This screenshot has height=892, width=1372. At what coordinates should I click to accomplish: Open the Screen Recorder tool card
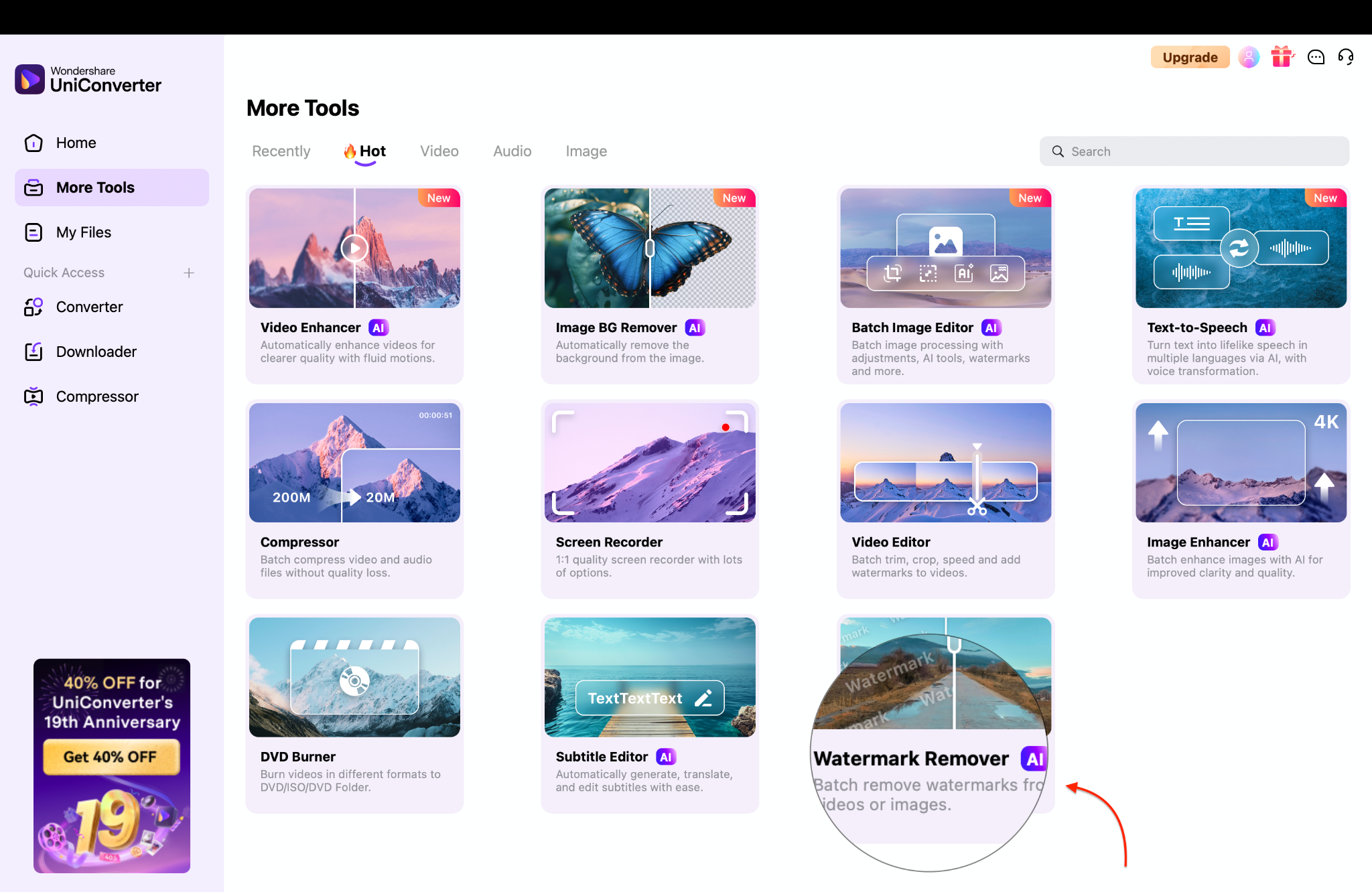coord(649,498)
